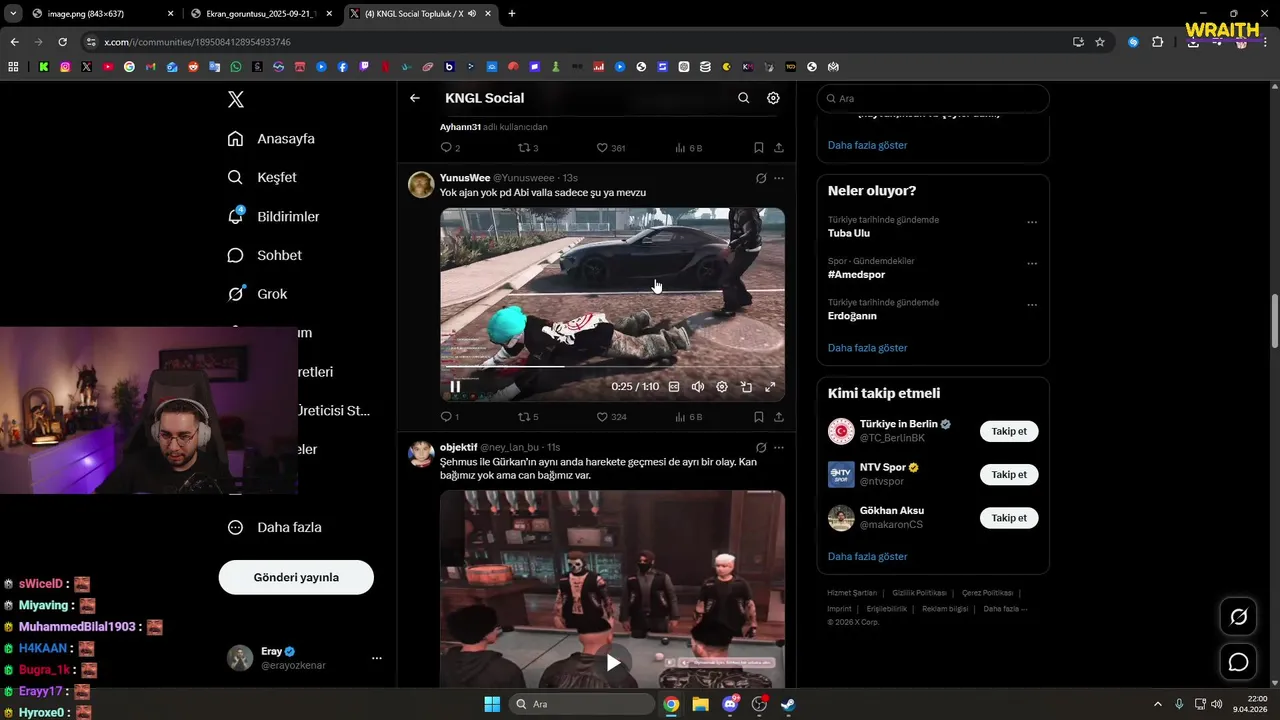The image size is (1280, 720).
Task: Open the Extensions puzzle icon
Action: pos(1157,42)
